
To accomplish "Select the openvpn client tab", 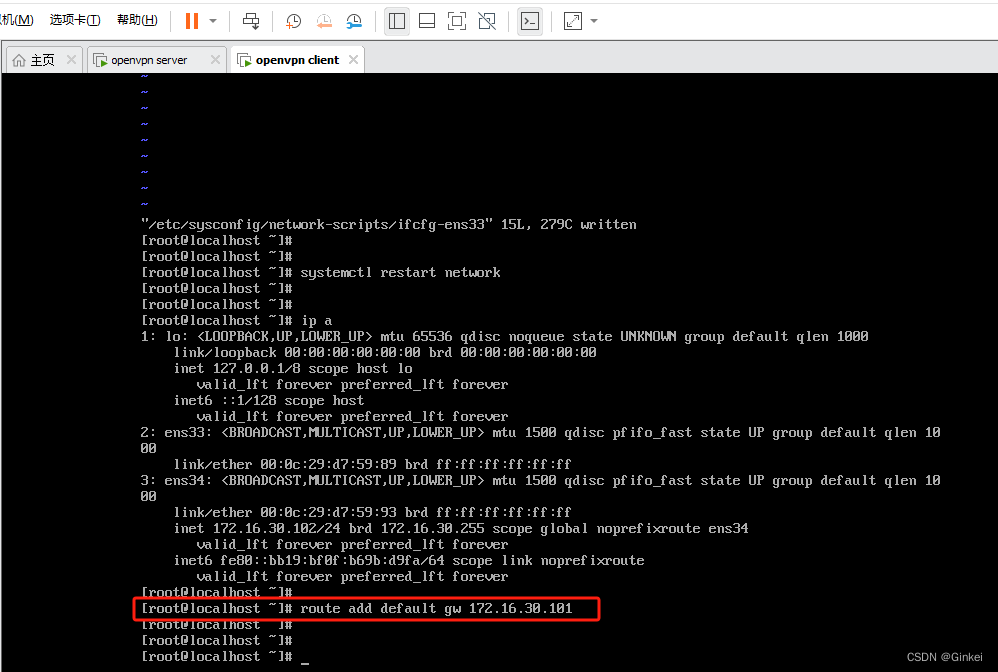I will click(297, 60).
